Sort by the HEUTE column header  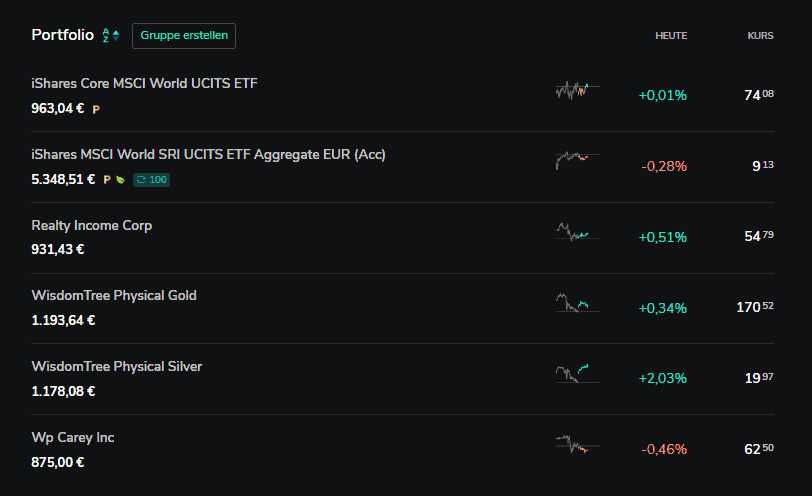pyautogui.click(x=671, y=36)
